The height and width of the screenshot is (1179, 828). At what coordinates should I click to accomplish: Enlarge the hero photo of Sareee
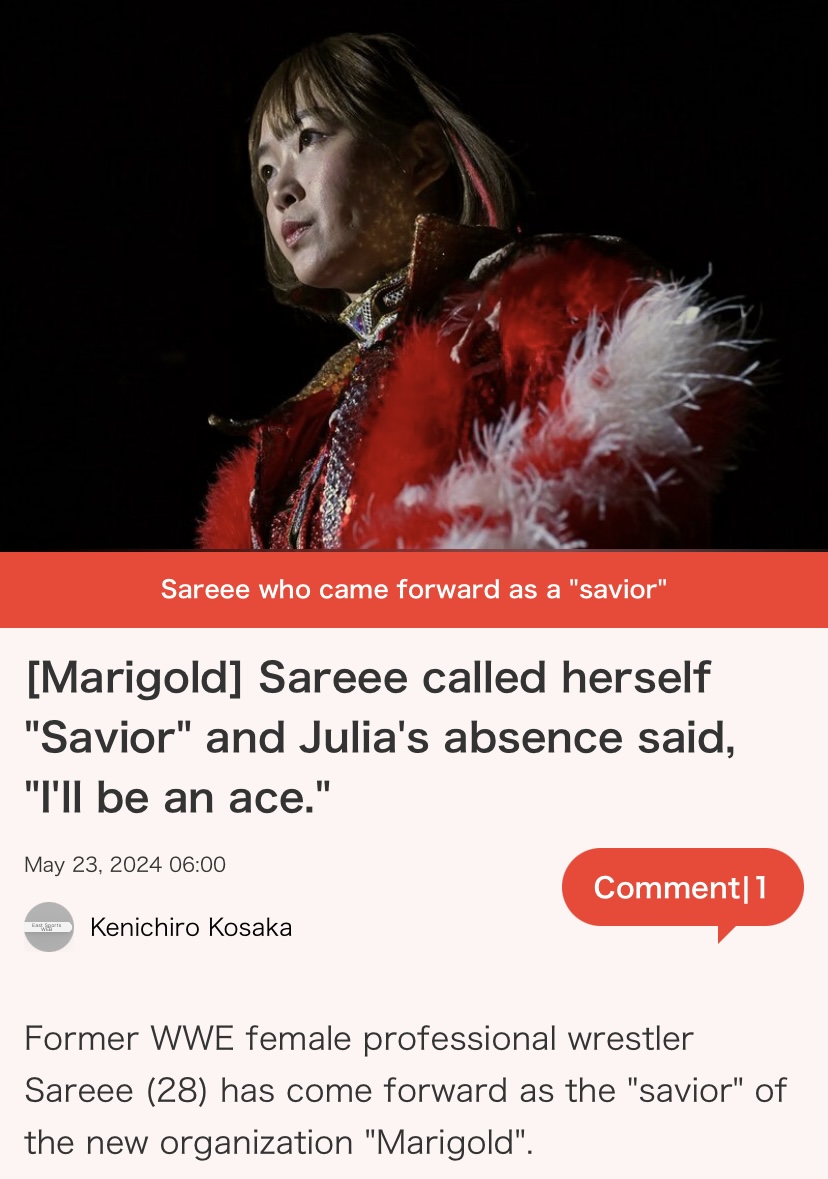[x=414, y=275]
